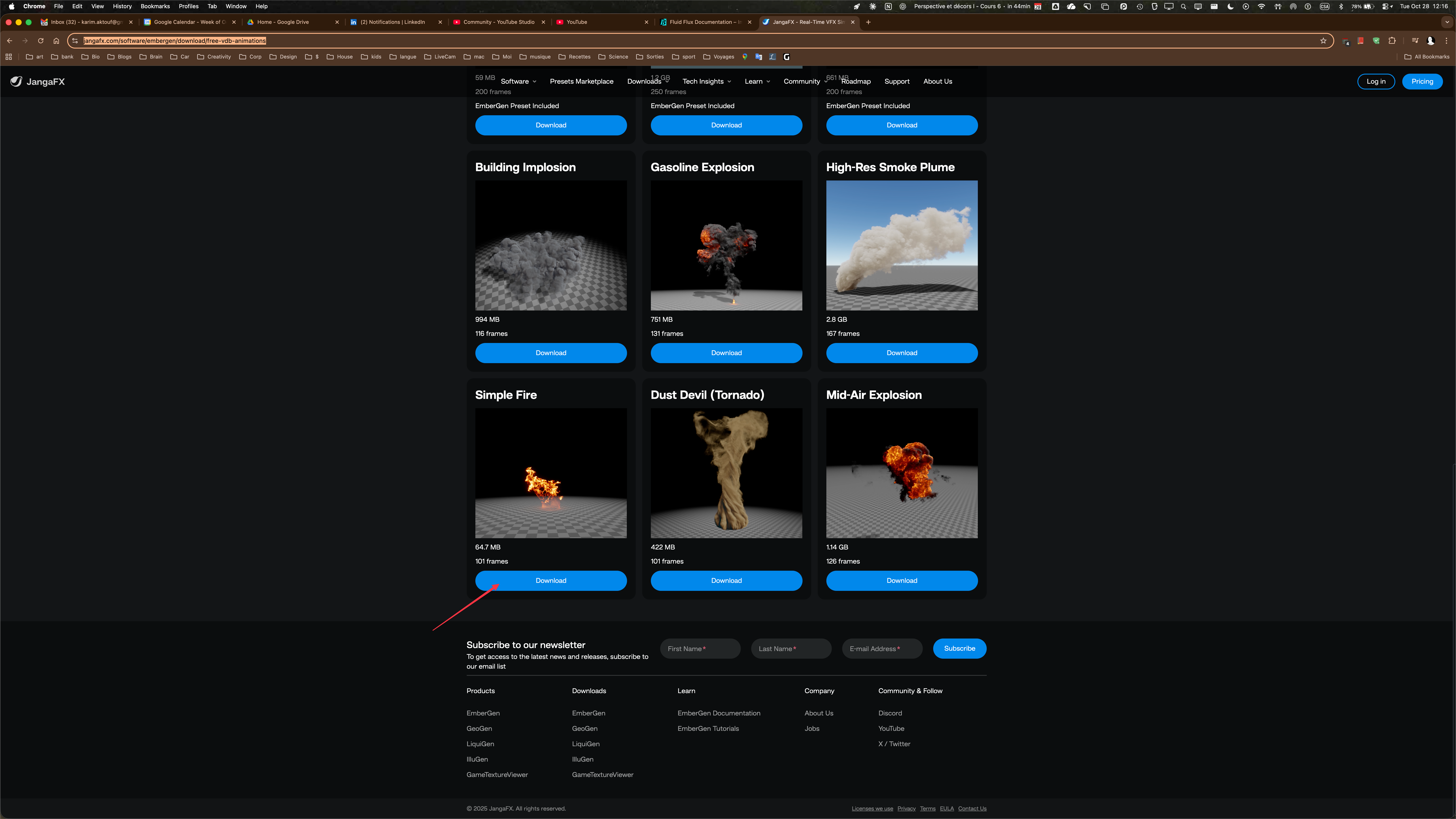Image resolution: width=1456 pixels, height=819 pixels.
Task: Download the Gasoline Explosion VDB
Action: pos(726,353)
